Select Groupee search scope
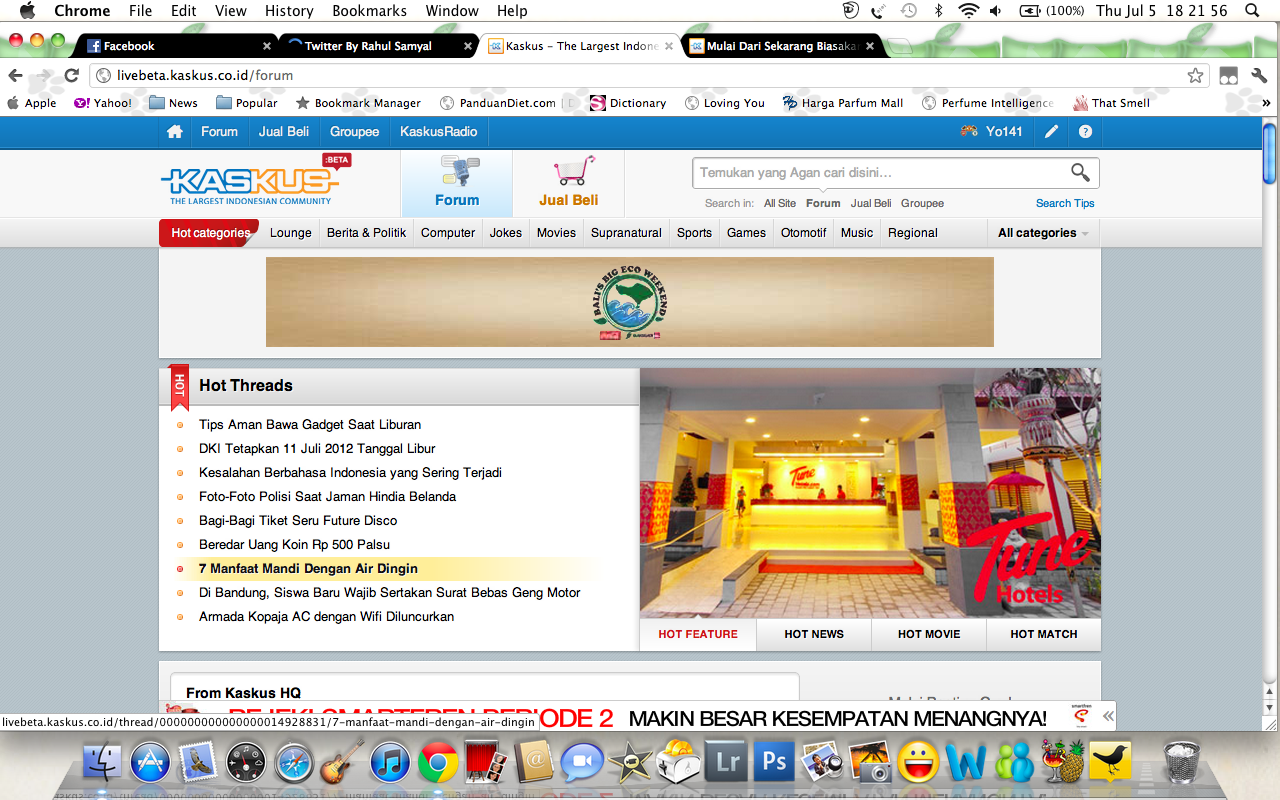1280x800 pixels. [x=922, y=203]
